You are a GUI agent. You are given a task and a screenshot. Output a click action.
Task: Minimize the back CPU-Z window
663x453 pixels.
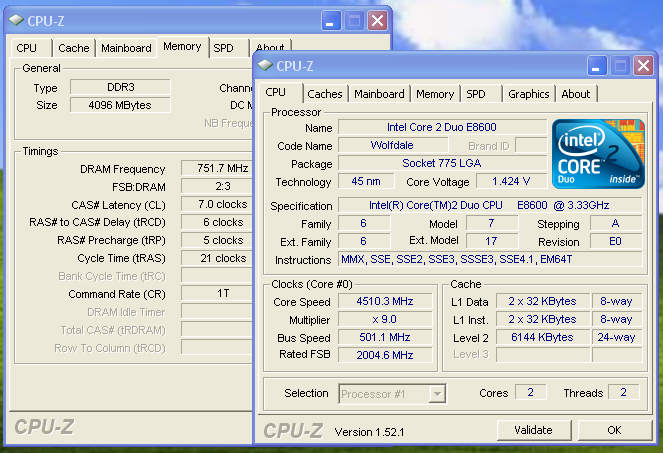coord(331,20)
